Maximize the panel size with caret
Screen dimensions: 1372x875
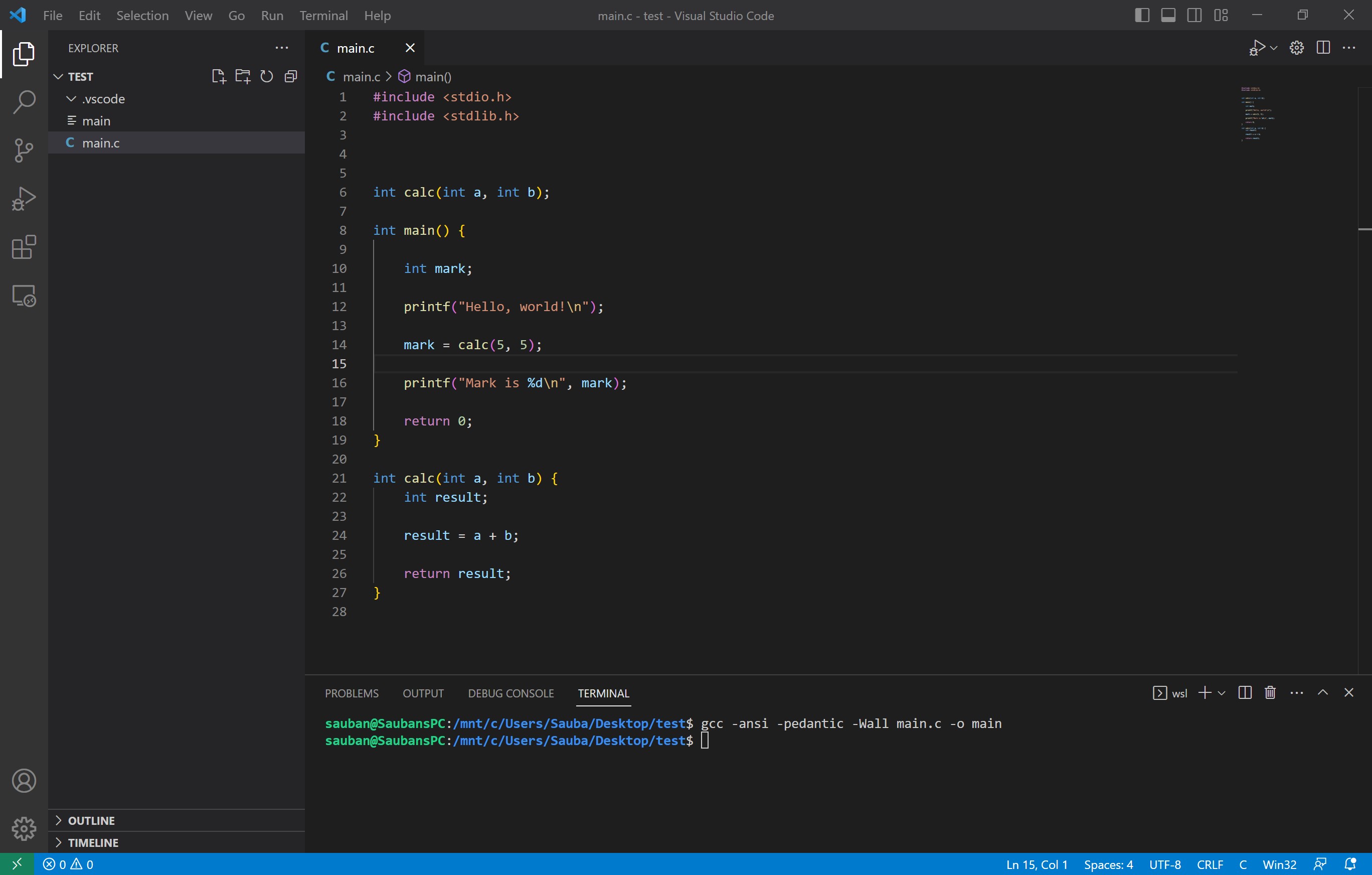click(x=1322, y=692)
